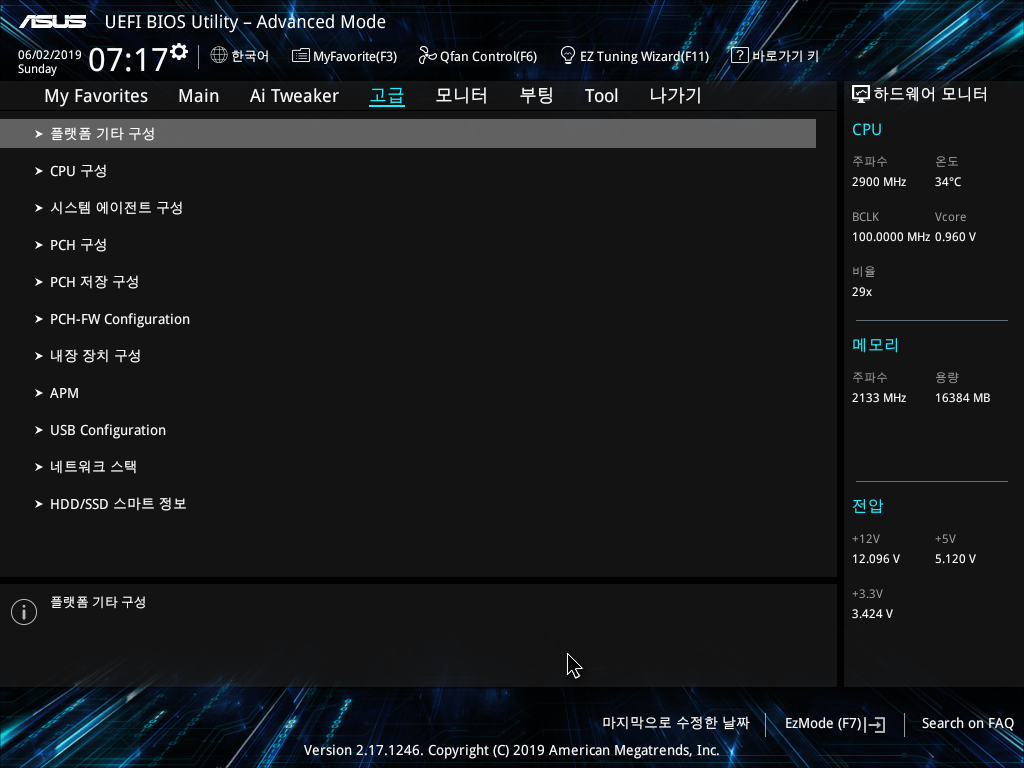Click the 07:17 clock display

(x=129, y=60)
